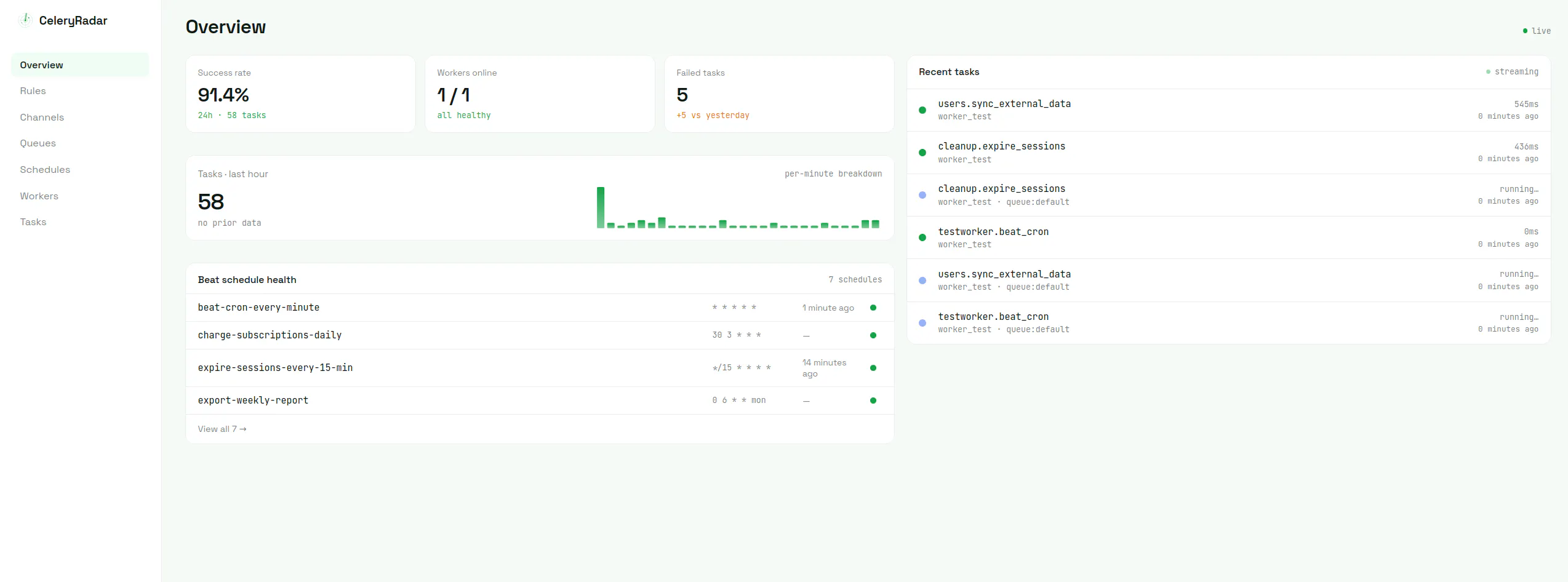Click the '+5 vs yesterday' text
Viewport: 1568px width, 582px height.
(713, 115)
